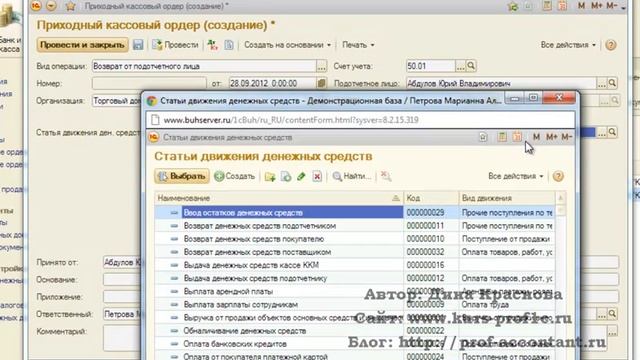Click Провести to post the document
The width and height of the screenshot is (640, 360).
click(176, 45)
